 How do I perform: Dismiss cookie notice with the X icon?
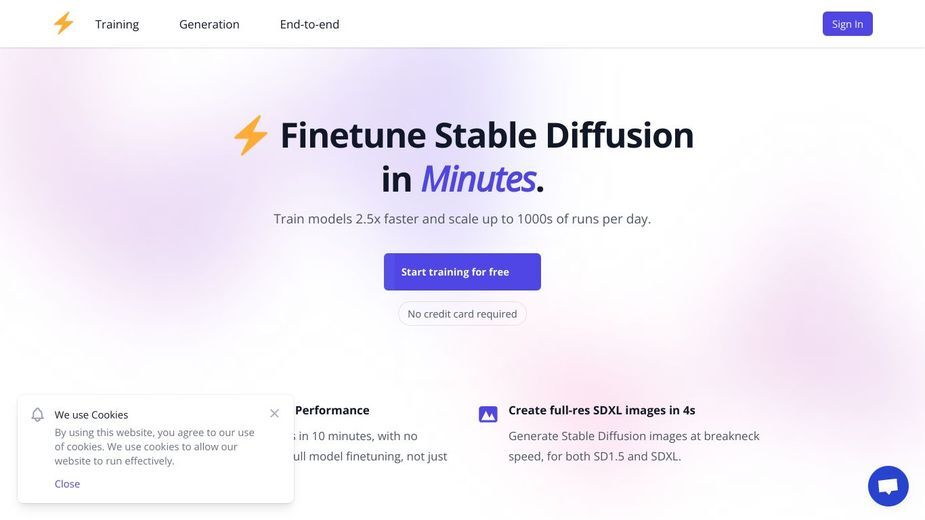(274, 413)
